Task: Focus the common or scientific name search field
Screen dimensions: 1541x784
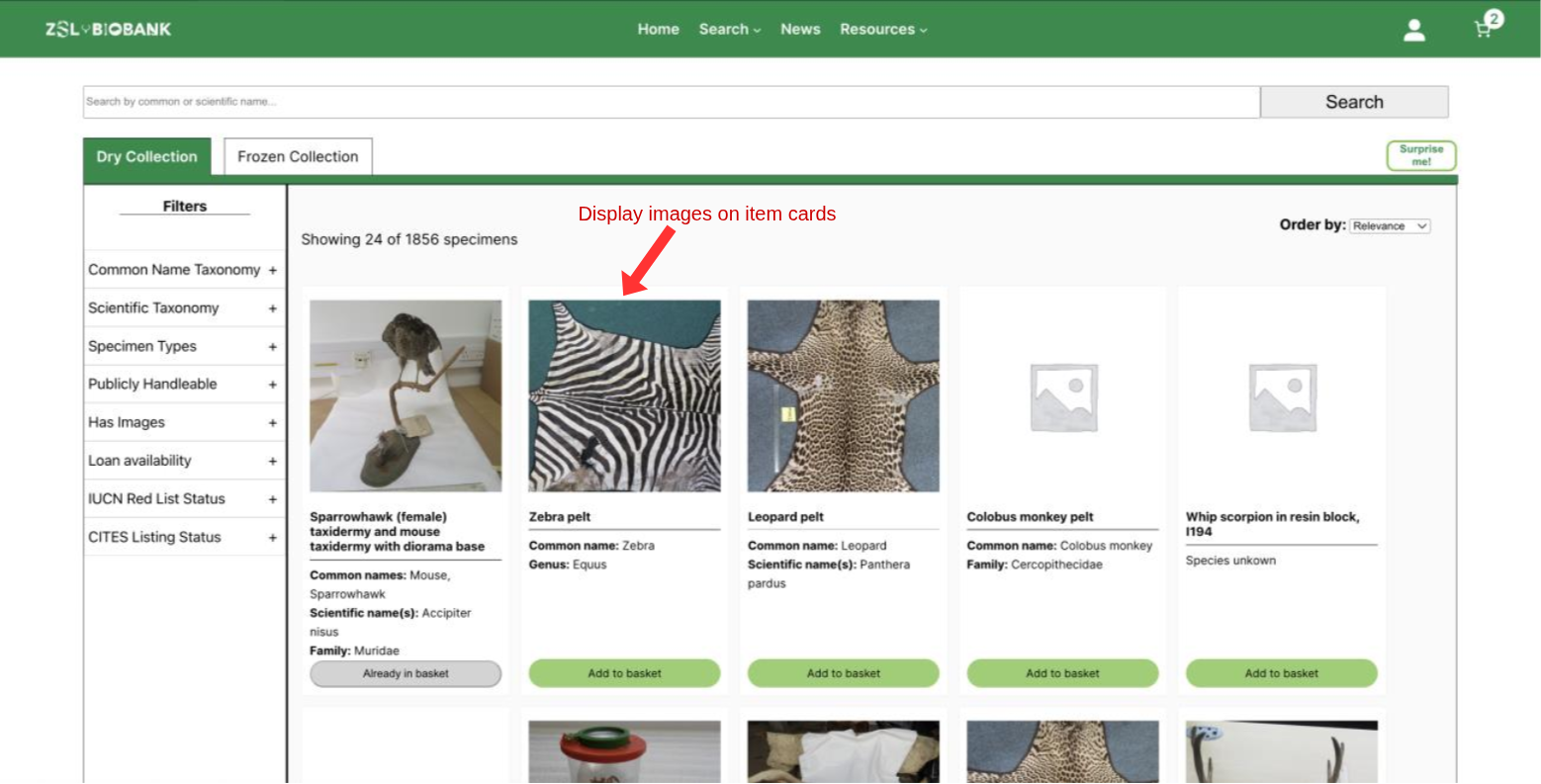Action: [672, 102]
